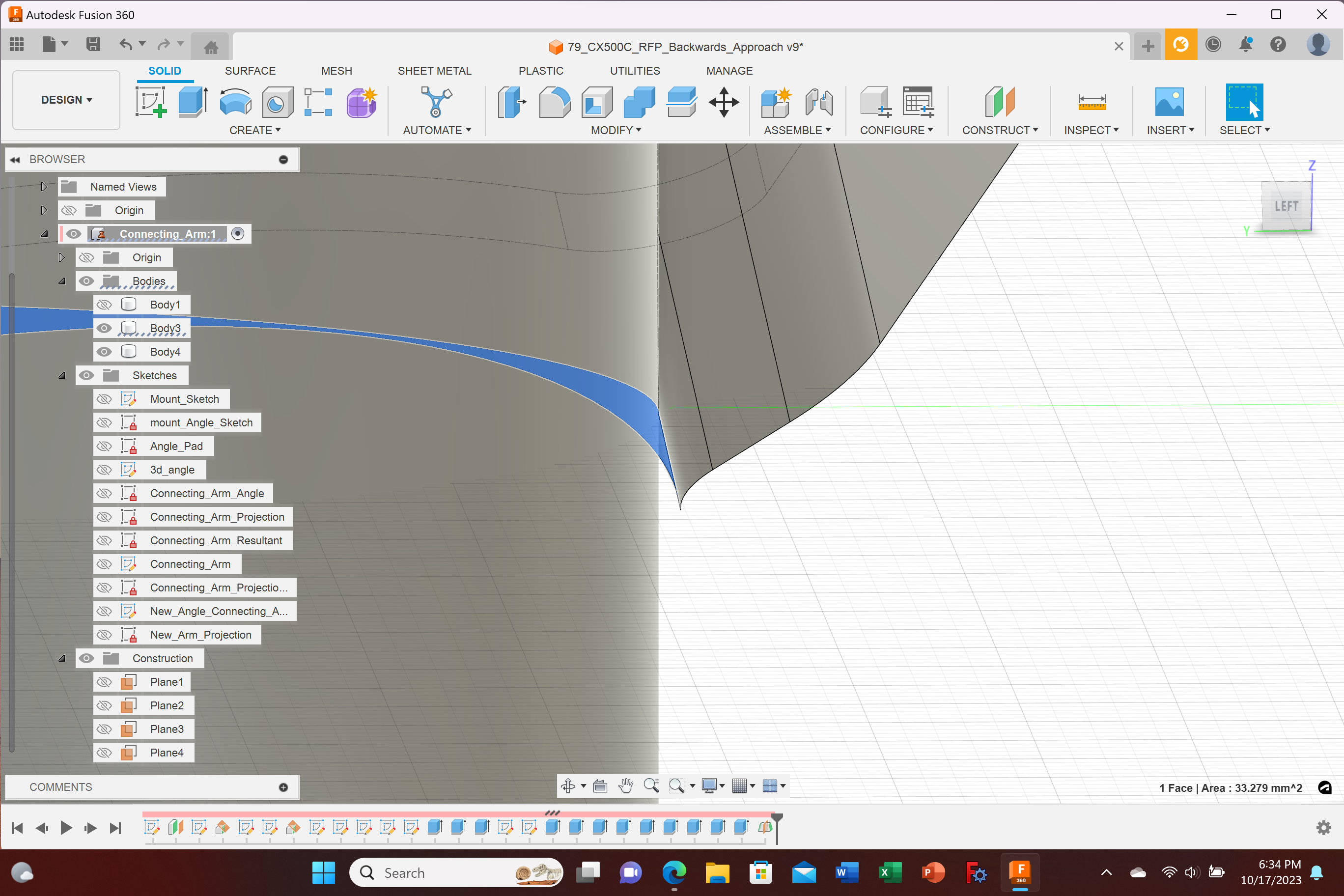Open the SELECT dropdown in the toolbar
This screenshot has height=896, width=1344.
pyautogui.click(x=1245, y=130)
